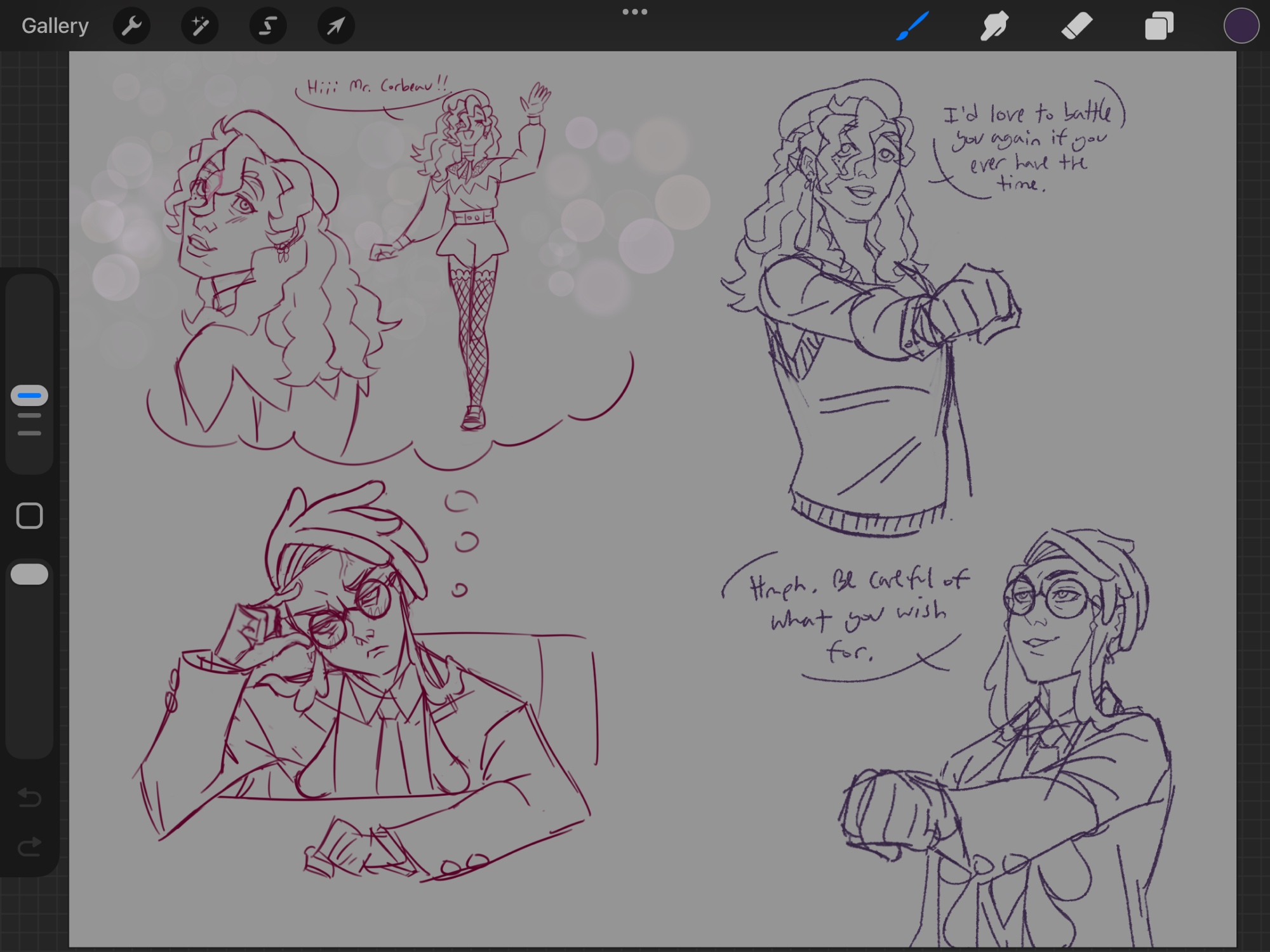This screenshot has height=952, width=1270.
Task: Open the Layers panel
Action: coord(1159,26)
